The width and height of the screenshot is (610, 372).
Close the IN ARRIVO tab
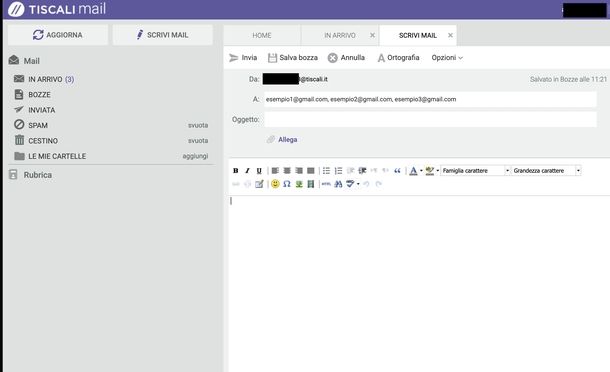[372, 35]
